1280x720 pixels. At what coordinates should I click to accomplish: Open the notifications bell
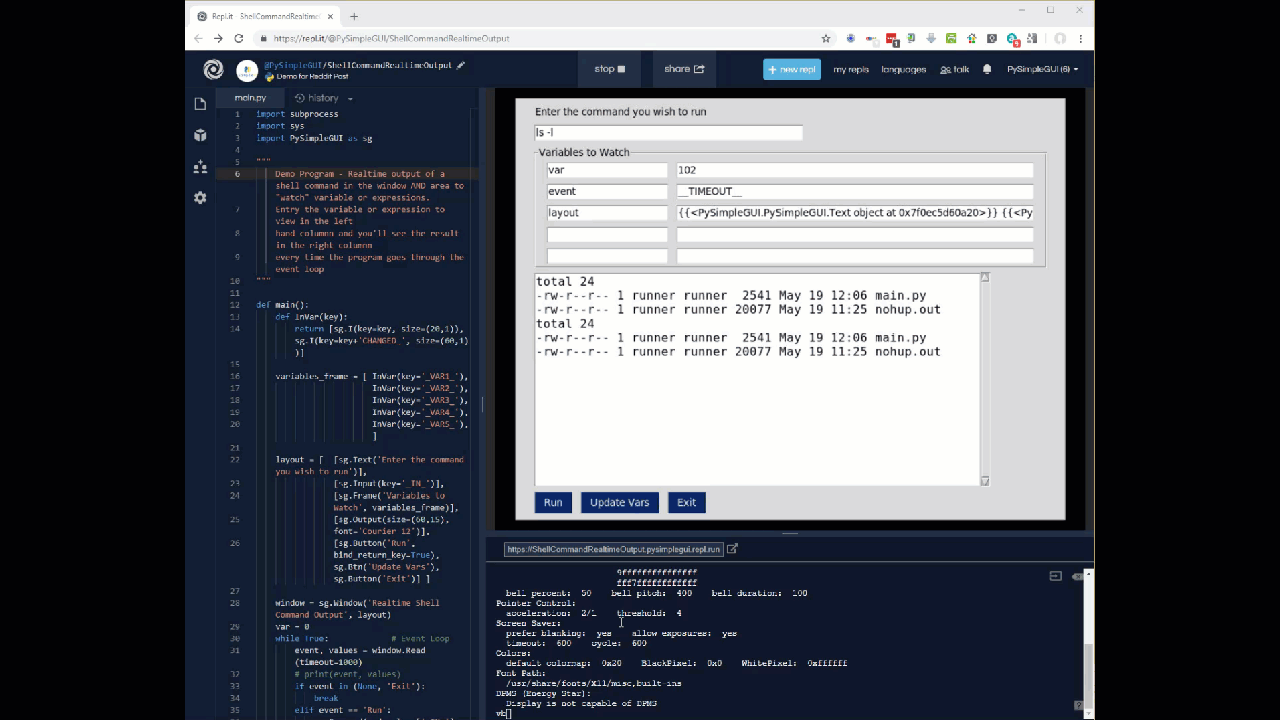click(x=987, y=69)
